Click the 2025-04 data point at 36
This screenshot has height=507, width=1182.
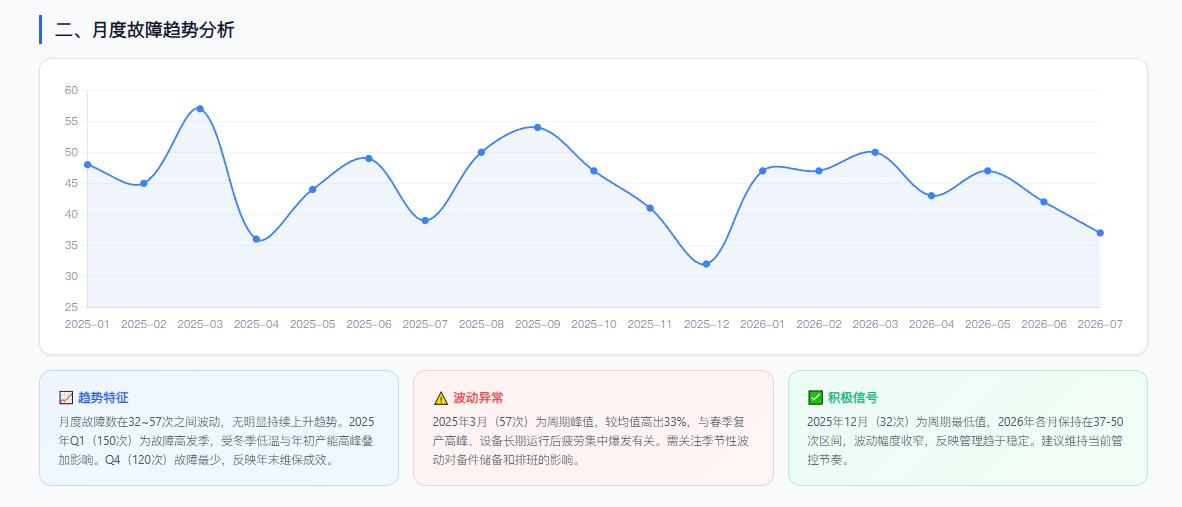(256, 239)
